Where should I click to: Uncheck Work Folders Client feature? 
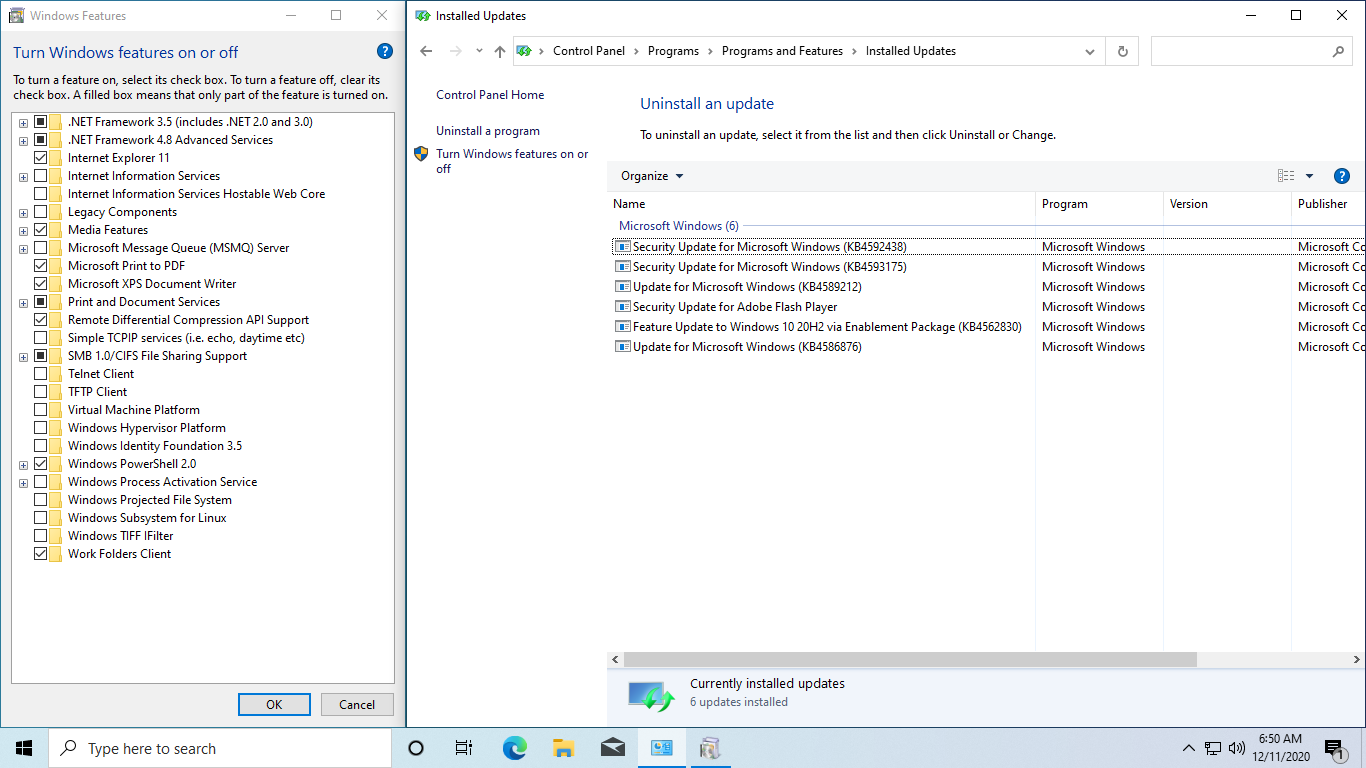(41, 554)
